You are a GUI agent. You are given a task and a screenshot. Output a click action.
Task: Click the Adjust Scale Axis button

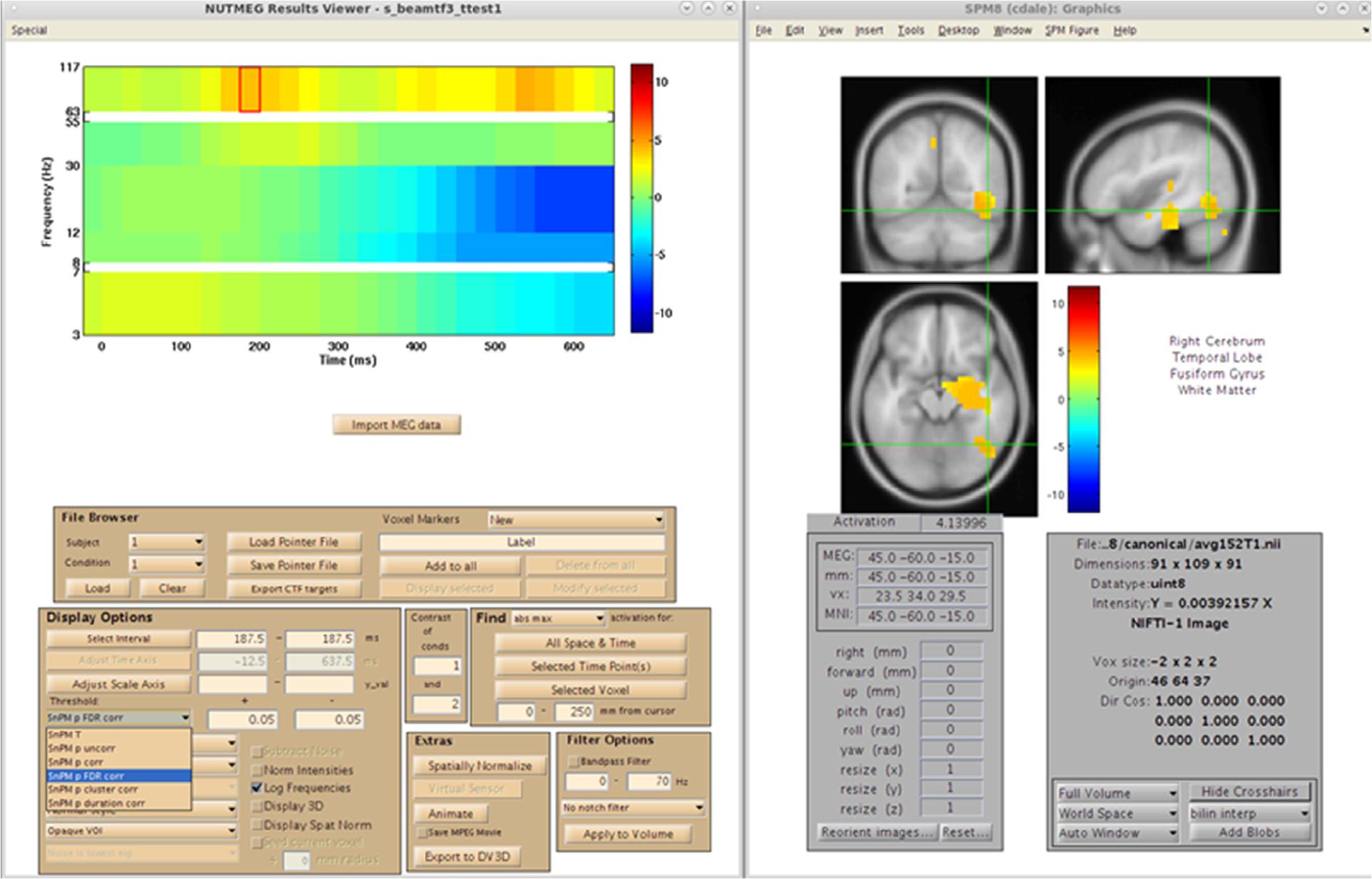[118, 684]
